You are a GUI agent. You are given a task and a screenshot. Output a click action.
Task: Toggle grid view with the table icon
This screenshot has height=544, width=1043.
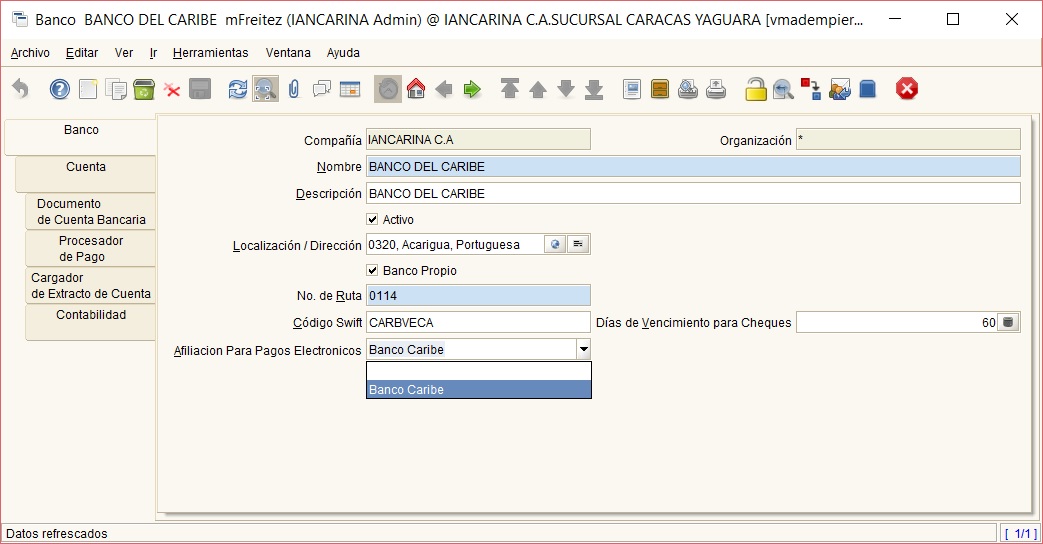coord(350,88)
